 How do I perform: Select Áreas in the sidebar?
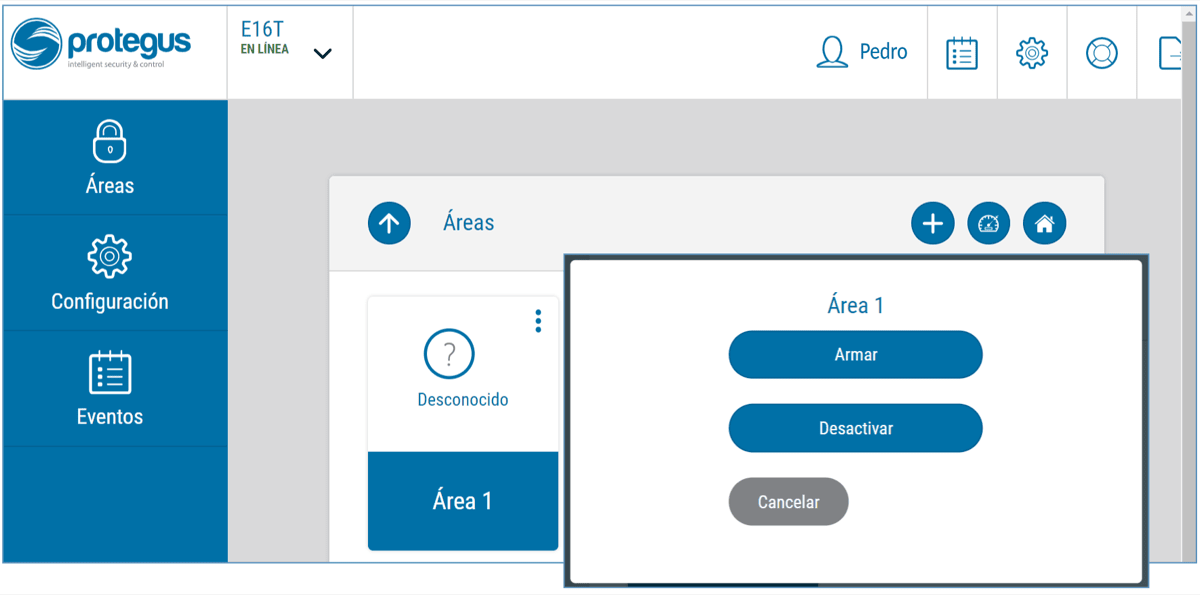pyautogui.click(x=110, y=158)
